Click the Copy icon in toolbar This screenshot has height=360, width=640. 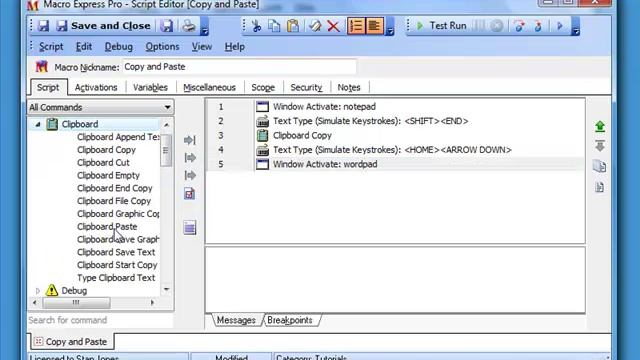pyautogui.click(x=274, y=26)
